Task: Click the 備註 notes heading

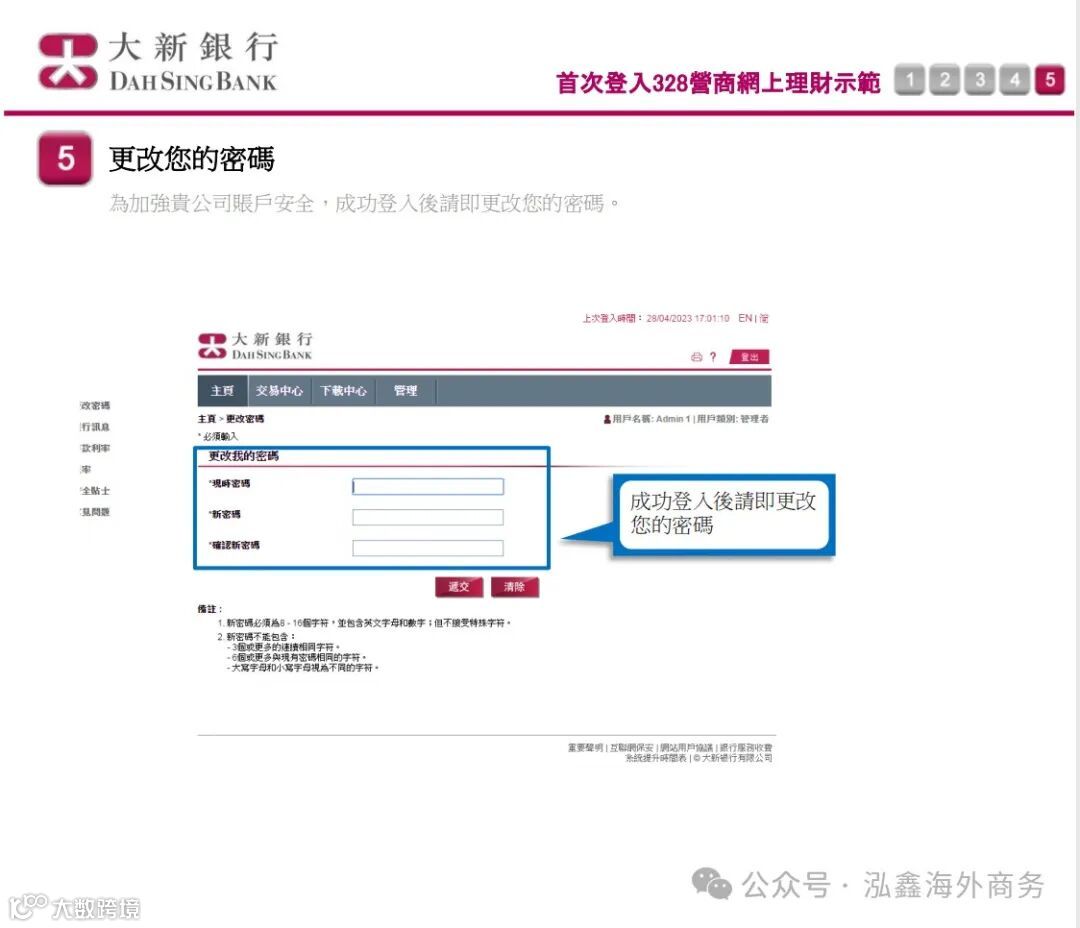Action: (209, 609)
